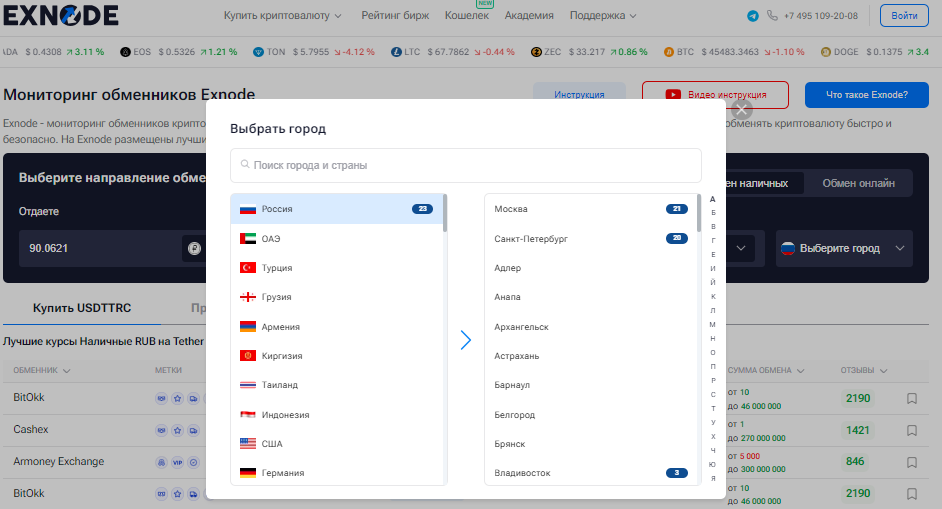The width and height of the screenshot is (942, 509).
Task: Click the Войти login button
Action: pyautogui.click(x=904, y=16)
